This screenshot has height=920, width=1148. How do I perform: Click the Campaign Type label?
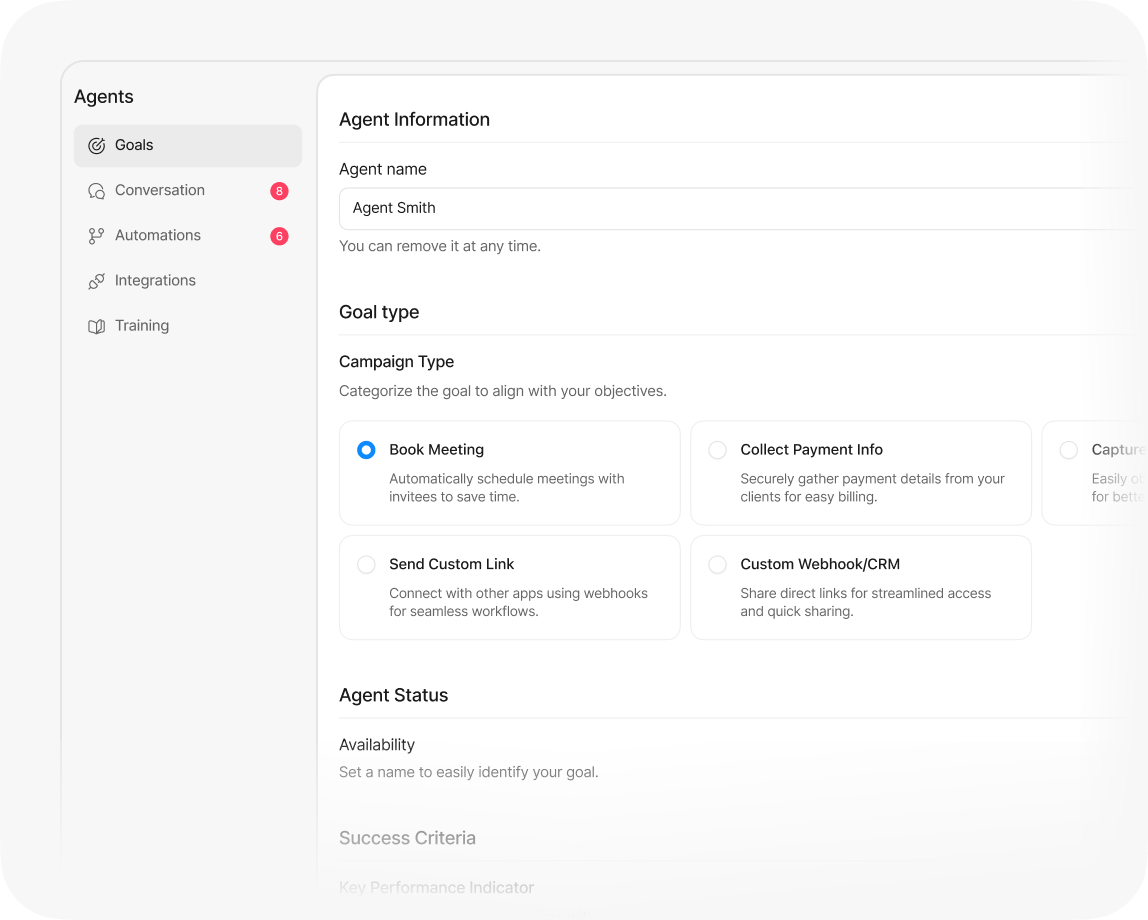pyautogui.click(x=396, y=362)
